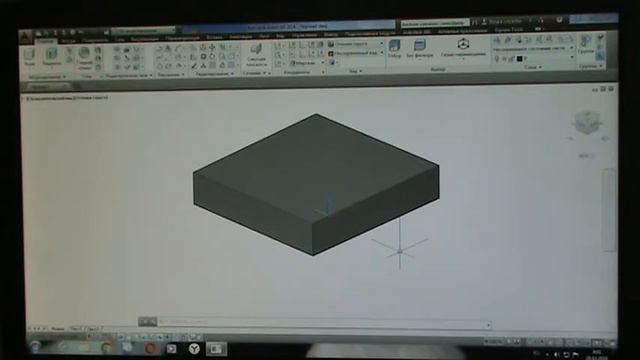Image resolution: width=640 pixels, height=360 pixels.
Task: Open the workspace selector dropdown in title bar
Action: (x=143, y=31)
